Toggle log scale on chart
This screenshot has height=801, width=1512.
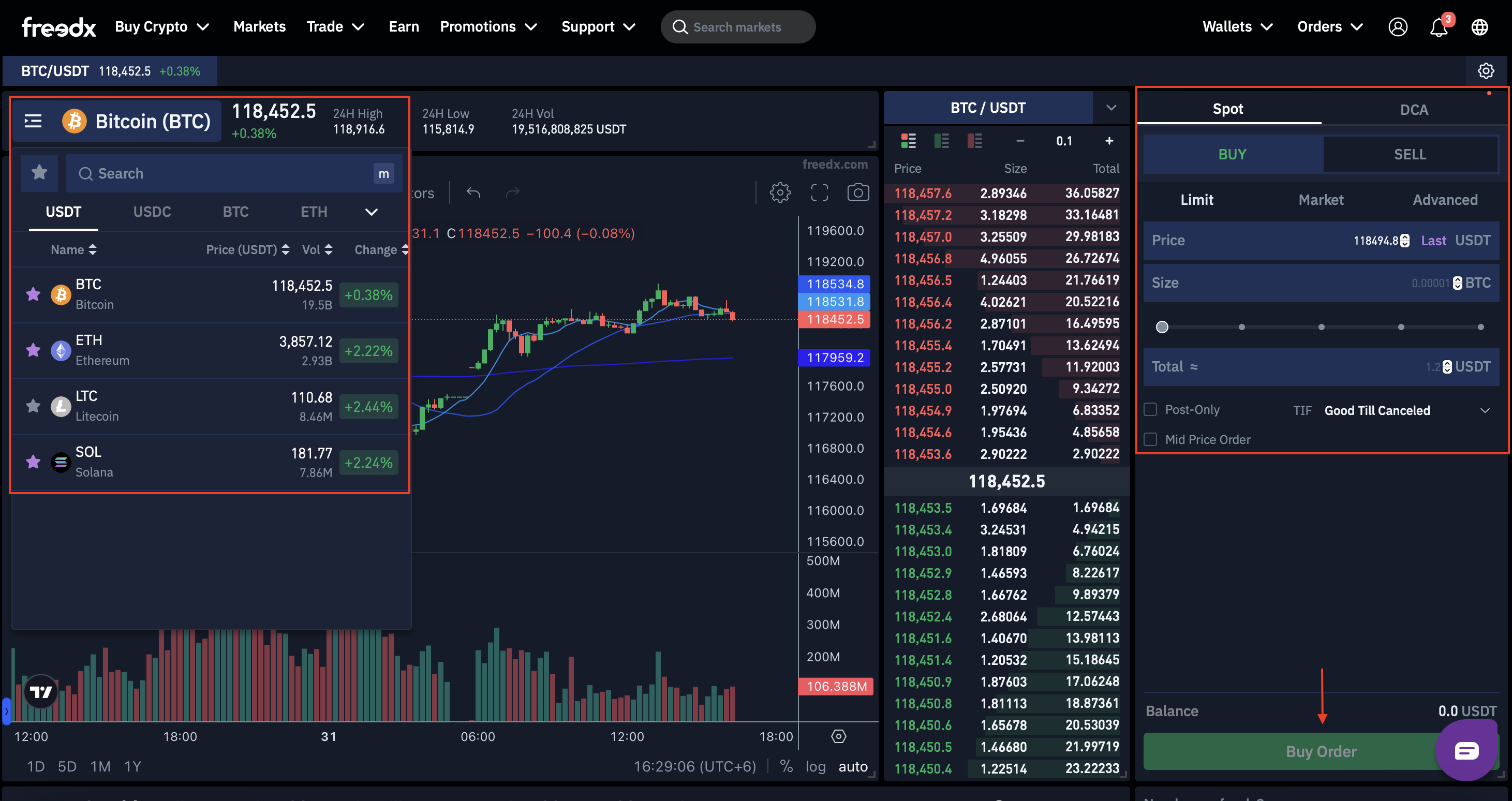[816, 766]
